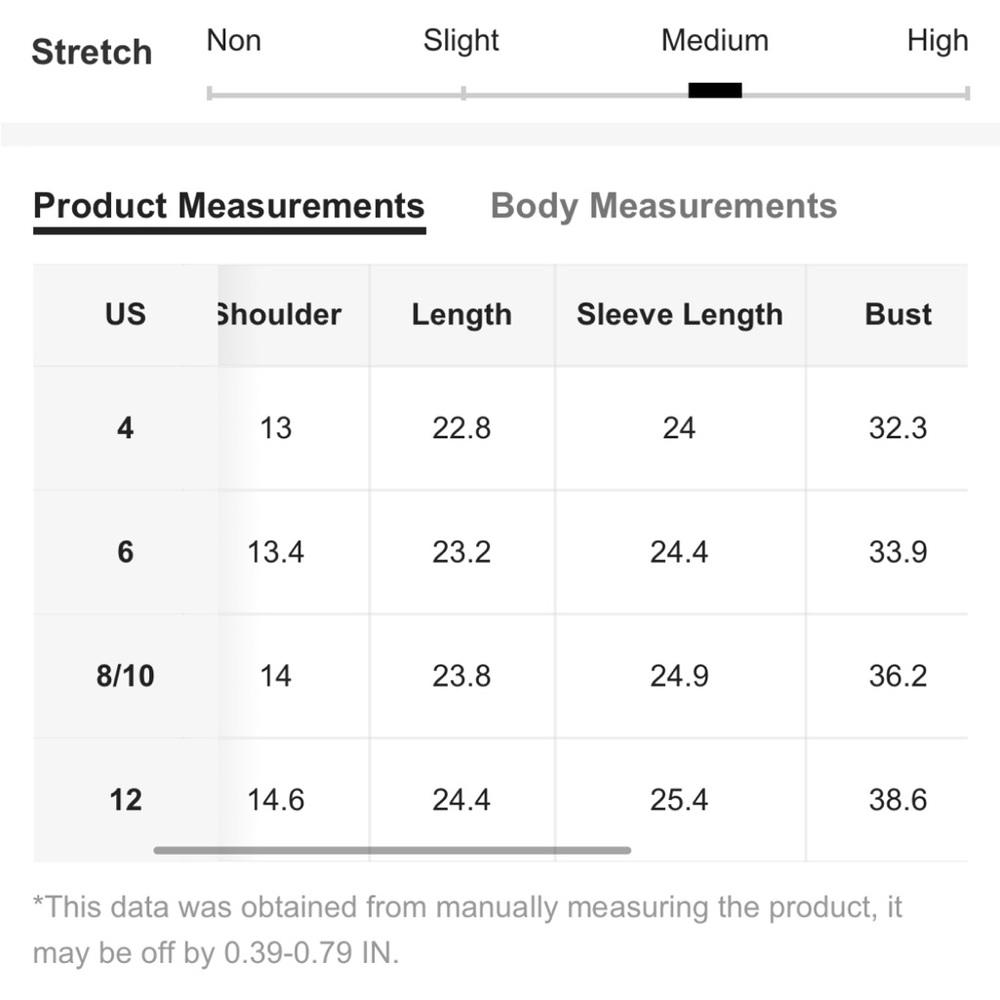Screen dimensions: 1000x1000
Task: Select the size 8/10 row label
Action: (125, 676)
